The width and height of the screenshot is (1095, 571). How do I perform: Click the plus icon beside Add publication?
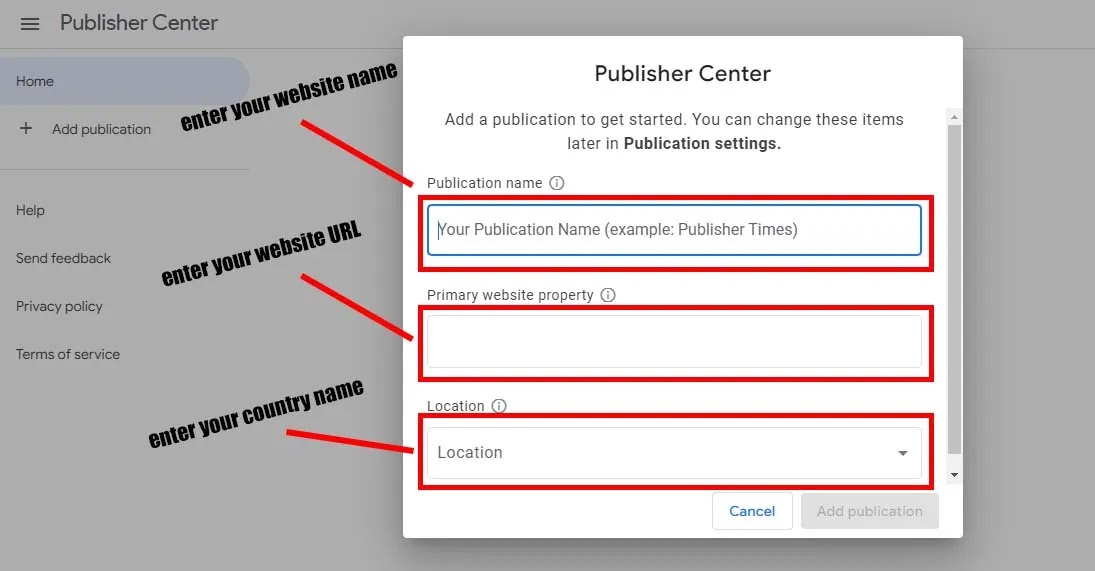[x=26, y=128]
